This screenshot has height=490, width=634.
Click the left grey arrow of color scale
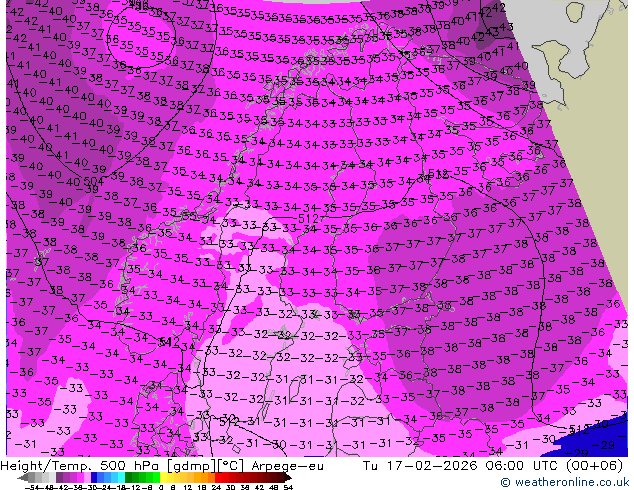pyautogui.click(x=23, y=478)
